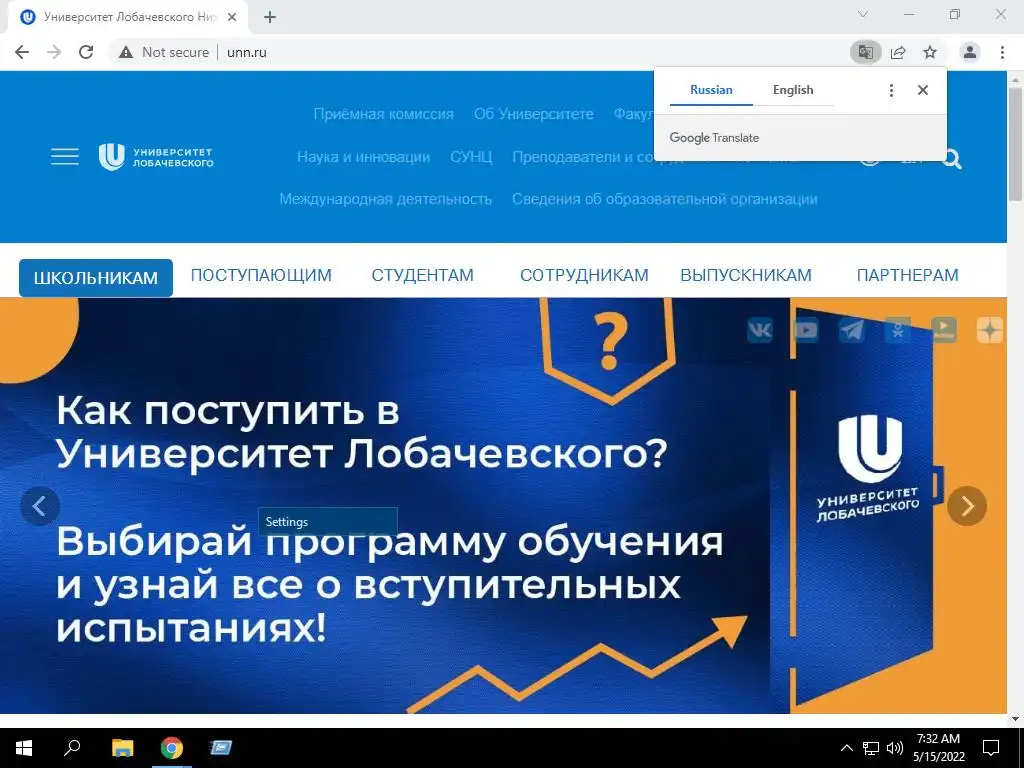This screenshot has width=1024, height=768.
Task: Open Chrome three-dot main menu
Action: [1002, 52]
